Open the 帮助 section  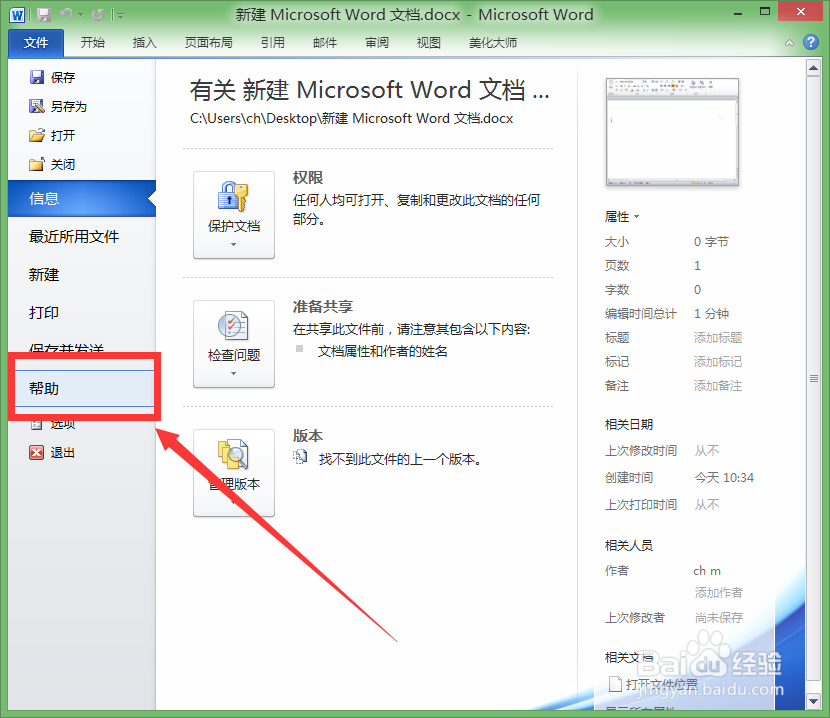(84, 389)
